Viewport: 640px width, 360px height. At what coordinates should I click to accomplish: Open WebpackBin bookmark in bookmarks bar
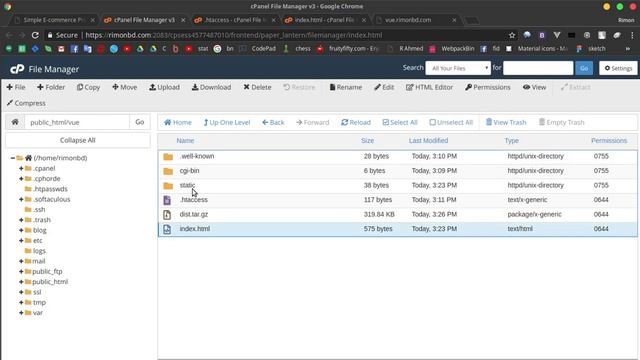click(453, 49)
